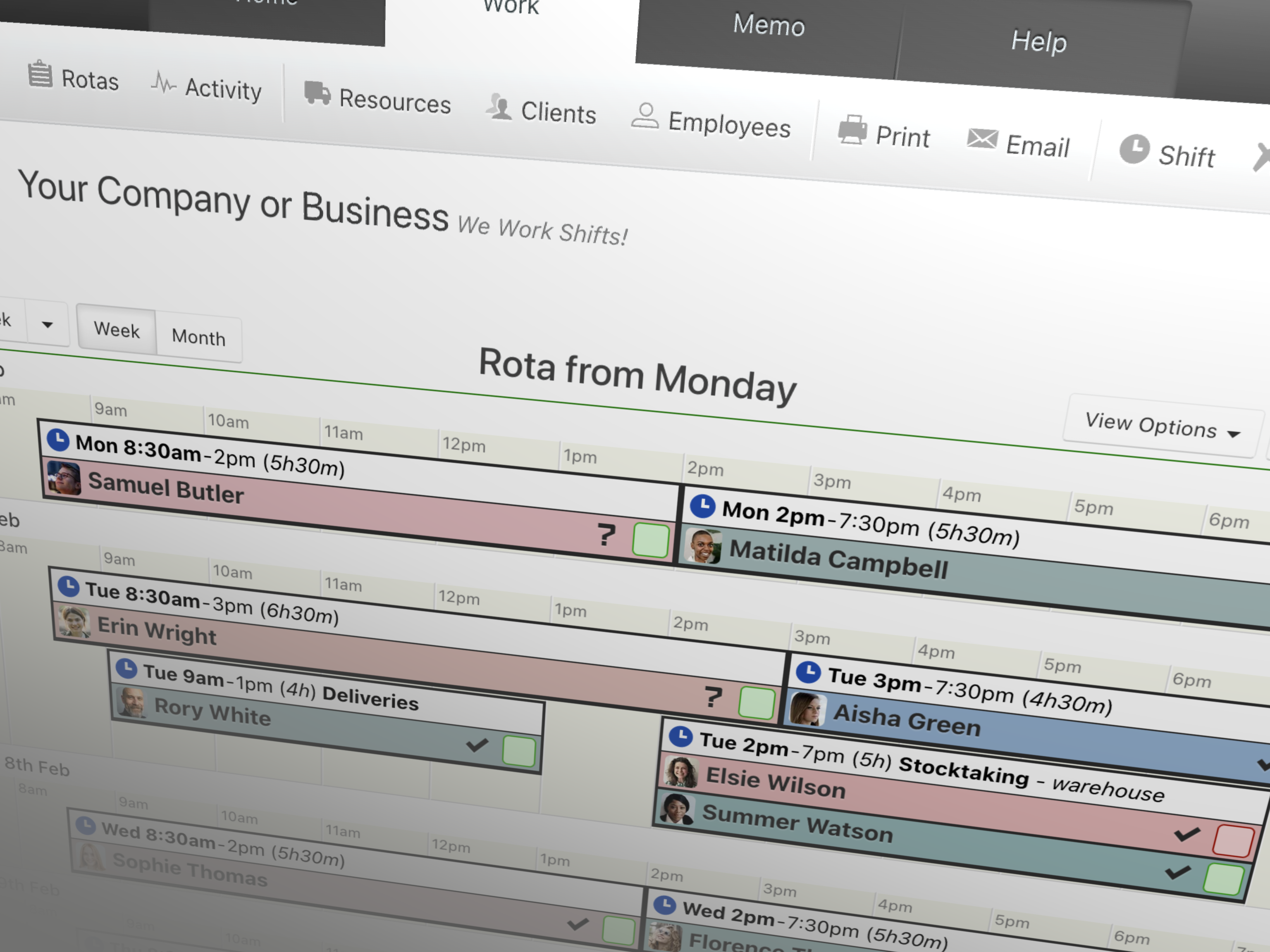Switch to Week view
Image resolution: width=1270 pixels, height=952 pixels.
[x=117, y=330]
